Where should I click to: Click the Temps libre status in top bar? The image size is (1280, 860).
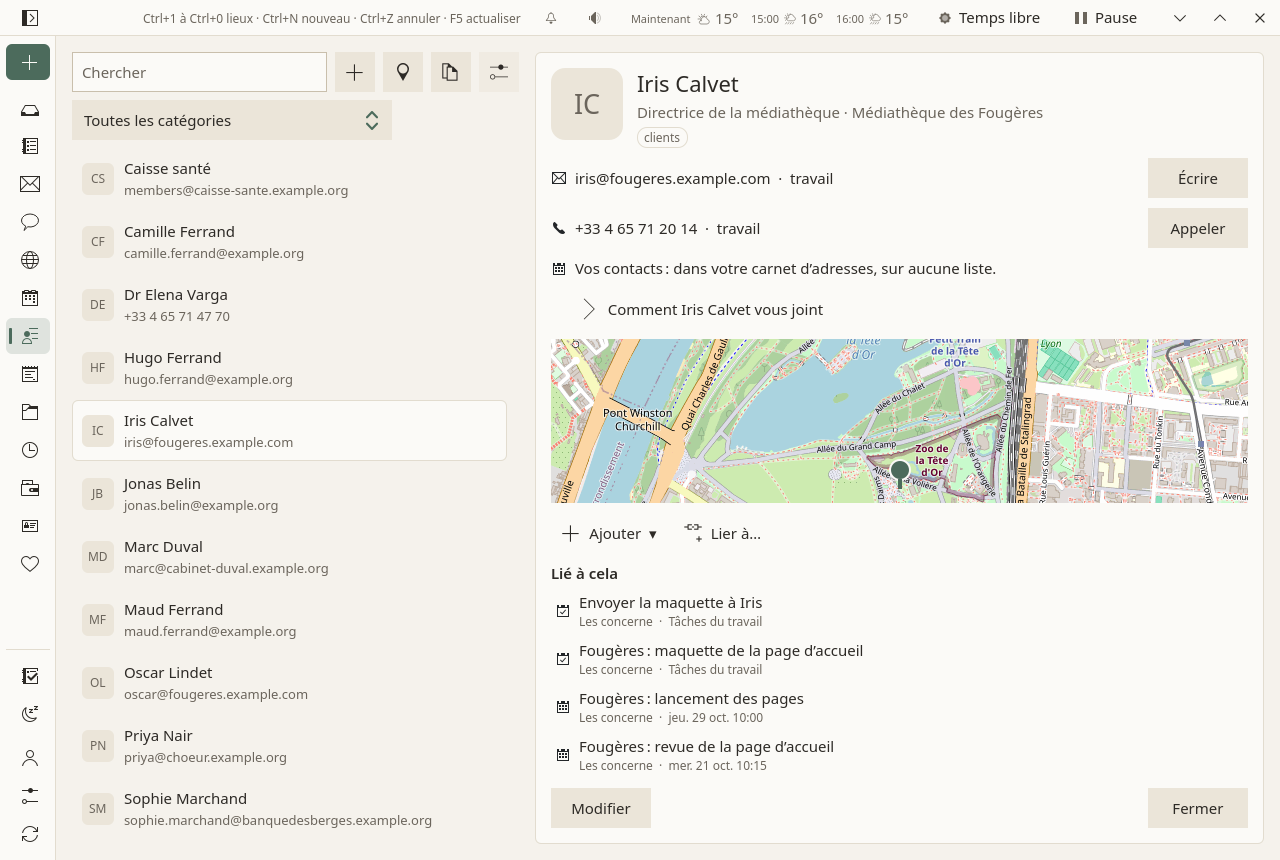989,18
